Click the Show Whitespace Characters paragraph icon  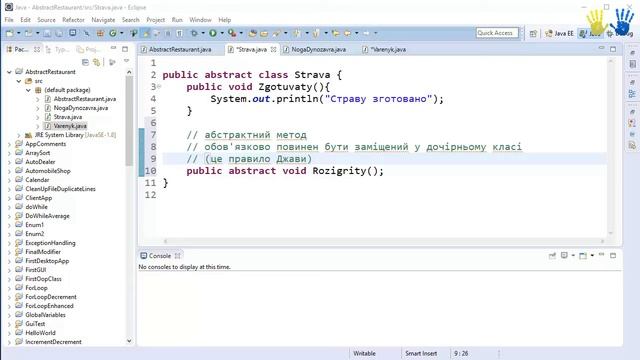pyautogui.click(x=179, y=33)
